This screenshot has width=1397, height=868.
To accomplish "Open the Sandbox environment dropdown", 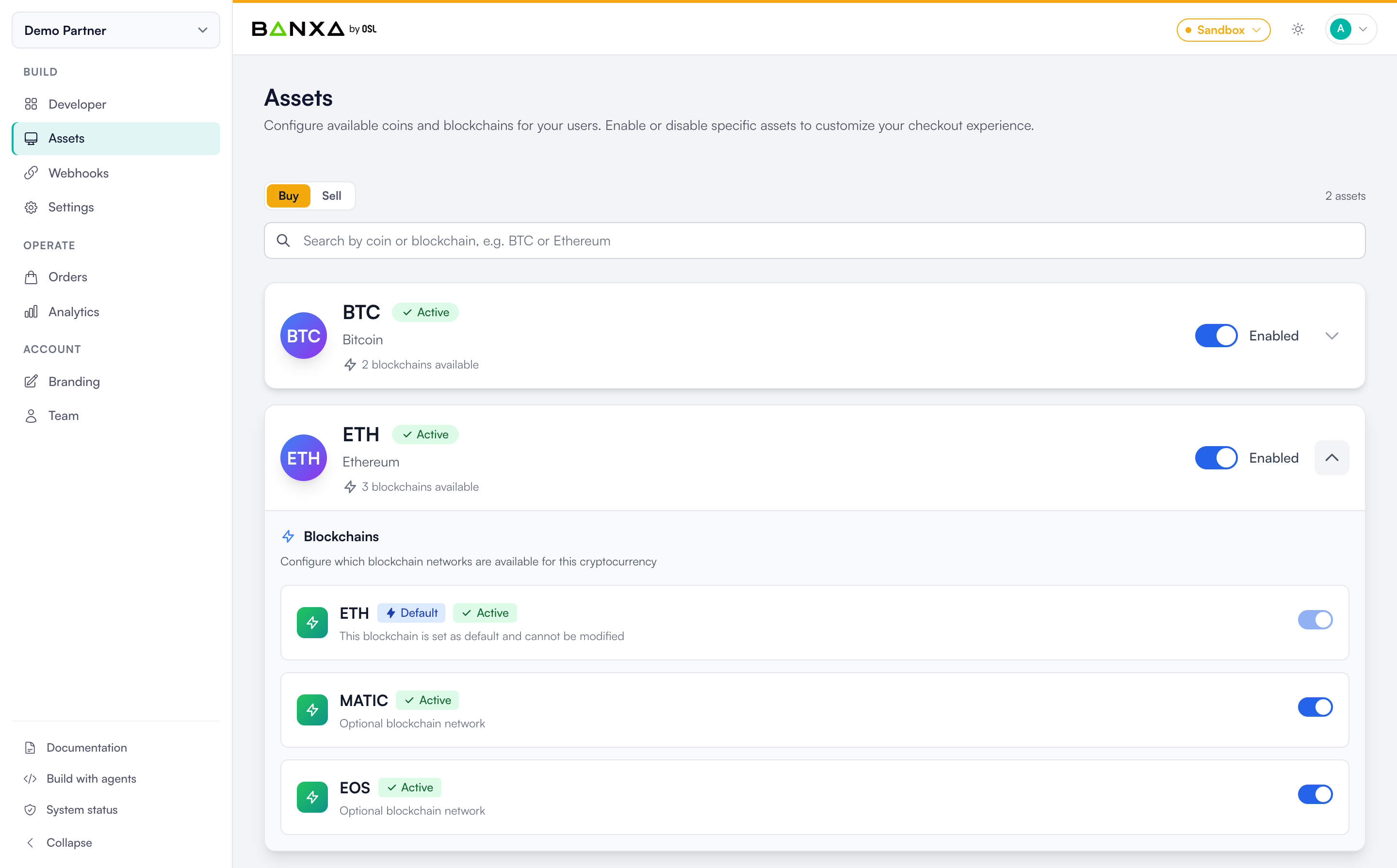I will point(1223,30).
